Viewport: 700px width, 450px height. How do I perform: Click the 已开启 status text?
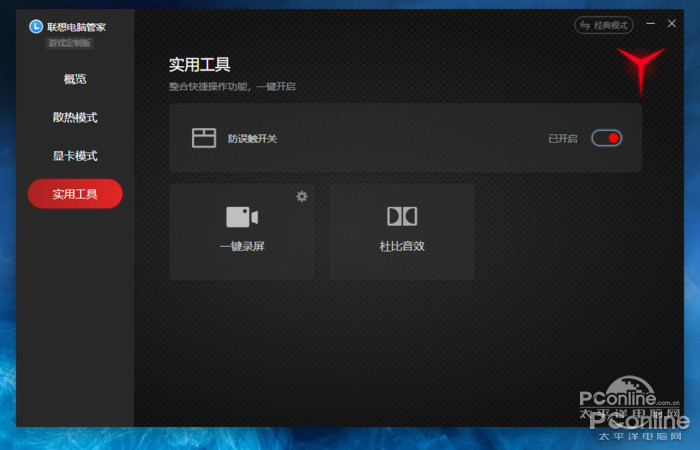pos(562,139)
